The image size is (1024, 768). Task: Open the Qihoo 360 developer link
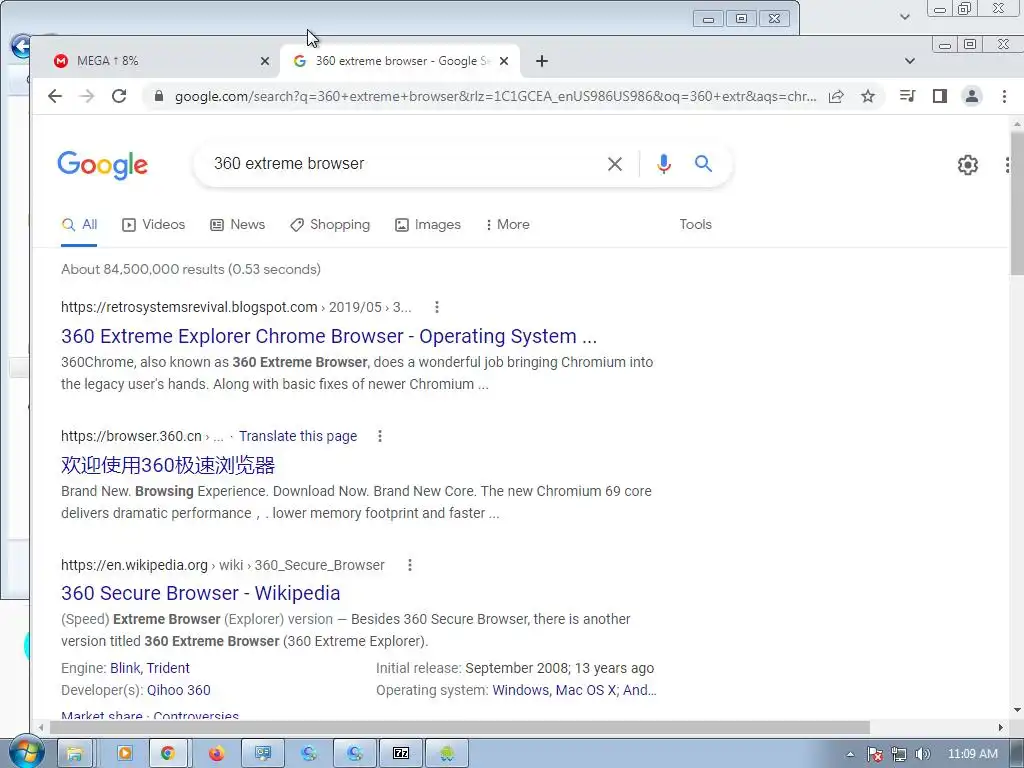tap(178, 690)
